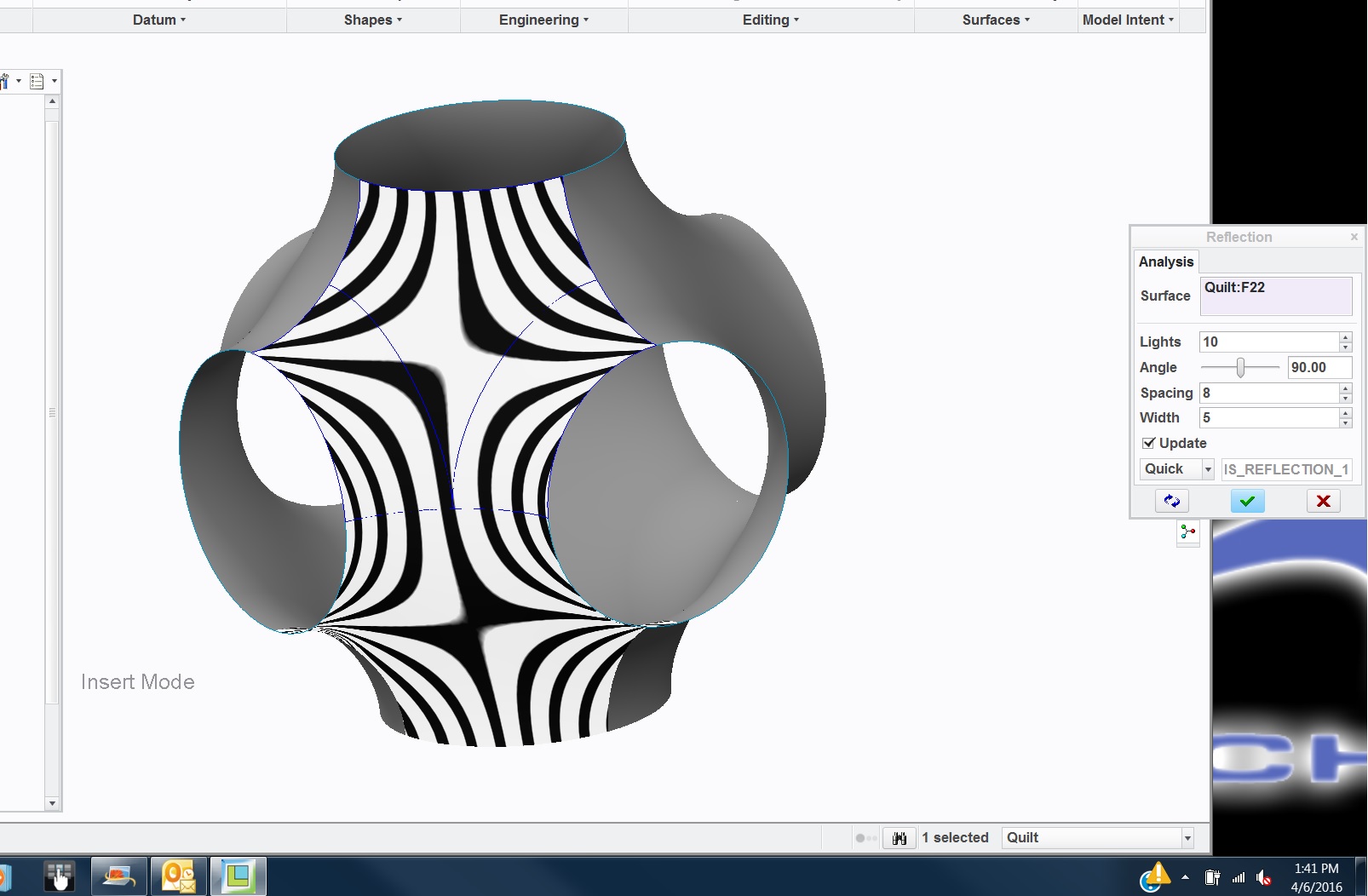Viewport: 1368px width, 896px height.
Task: Click the feature tree icon below Reflection dialog
Action: click(x=1188, y=532)
